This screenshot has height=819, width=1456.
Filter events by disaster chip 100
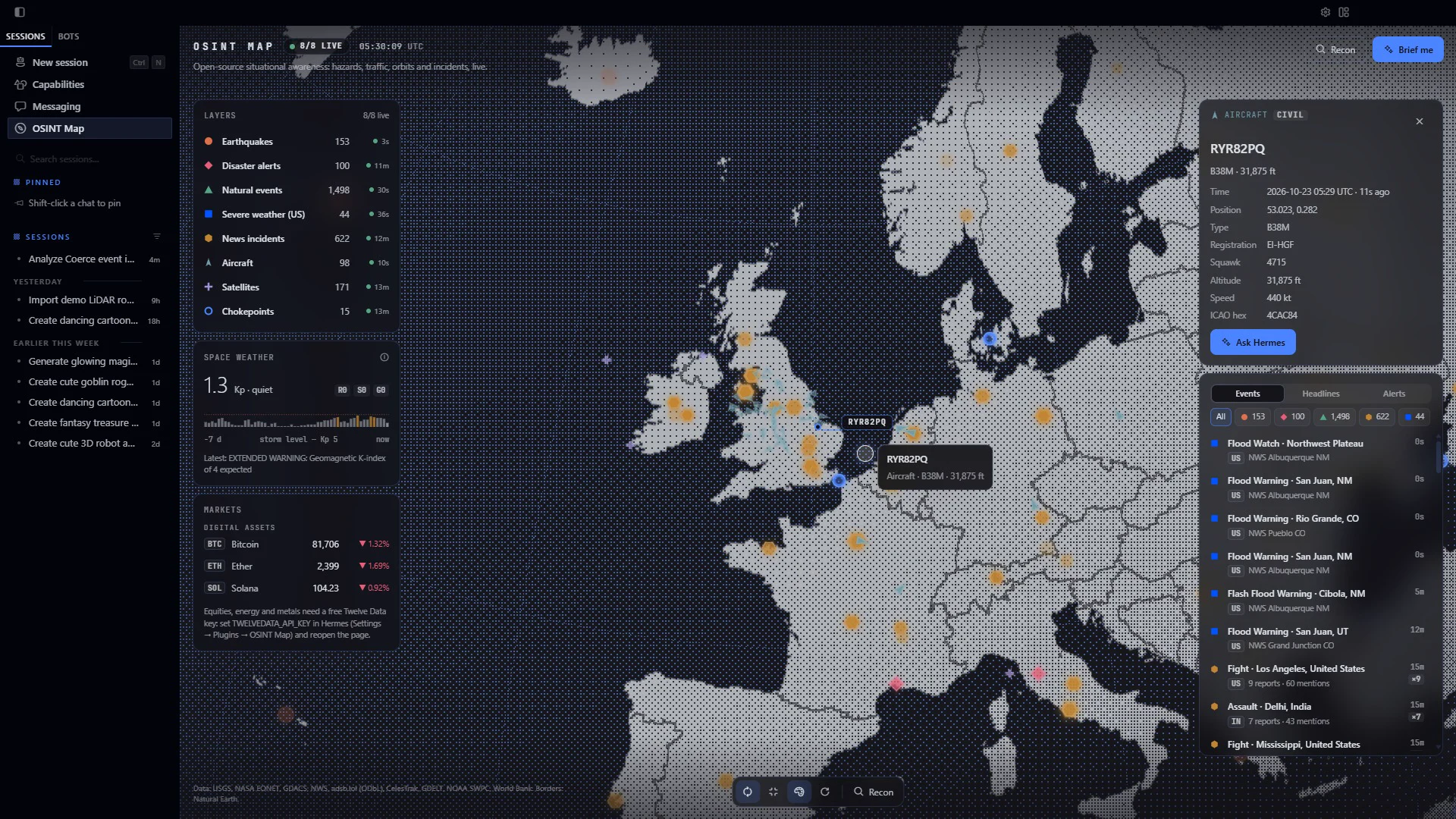[1292, 416]
